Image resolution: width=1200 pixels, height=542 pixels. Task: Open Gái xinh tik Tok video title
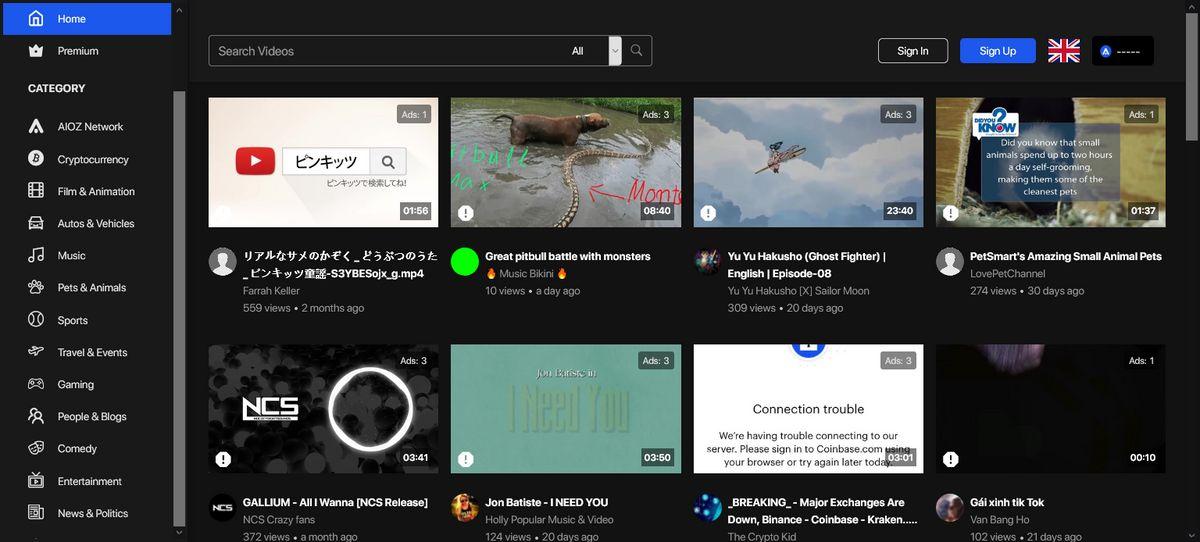[x=1007, y=503]
